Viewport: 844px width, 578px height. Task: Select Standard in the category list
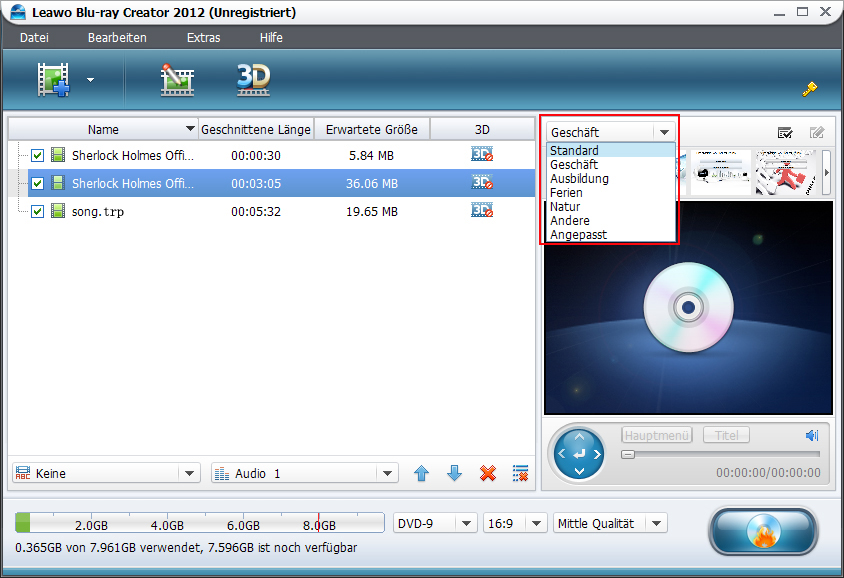[x=610, y=151]
